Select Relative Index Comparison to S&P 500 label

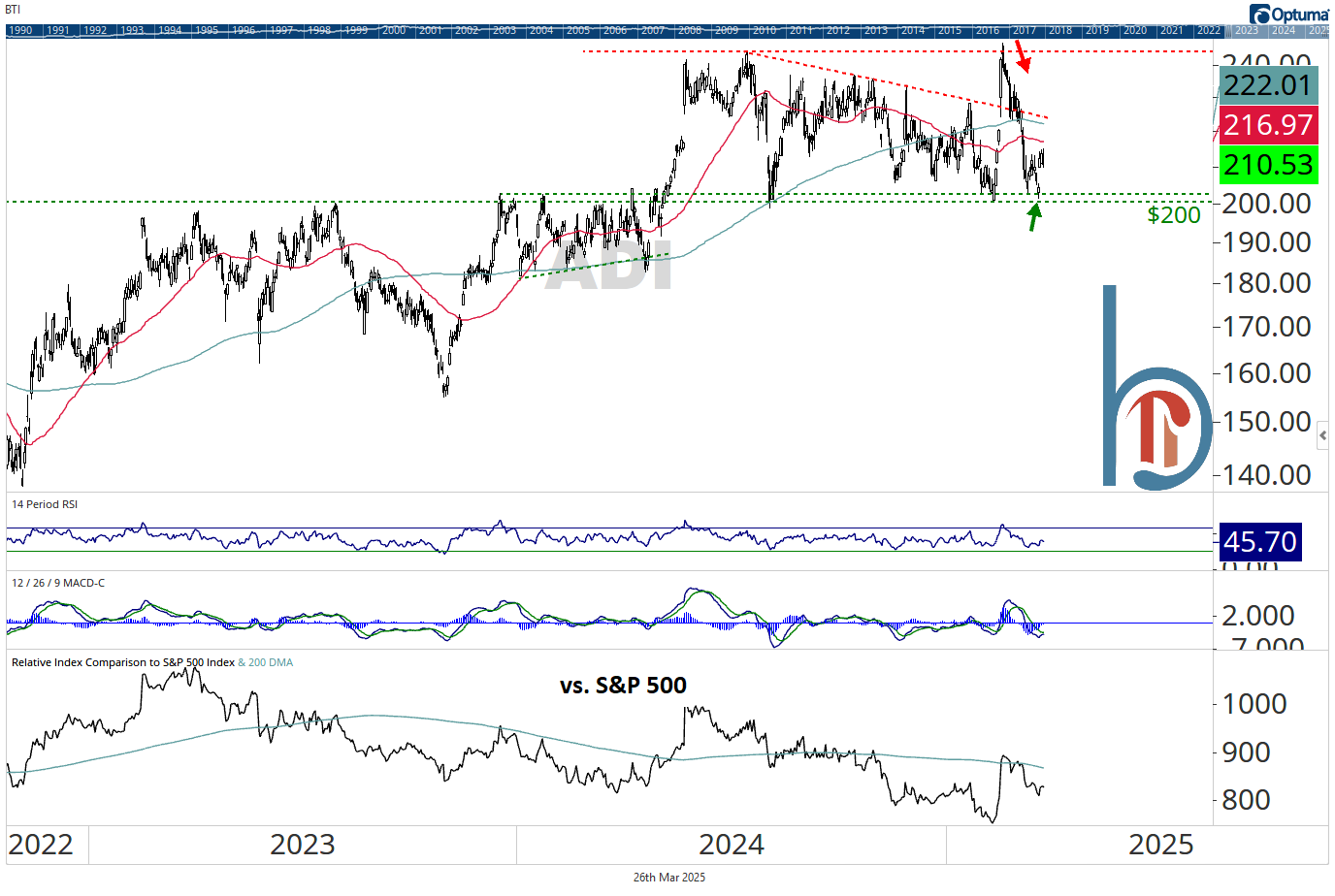[123, 663]
